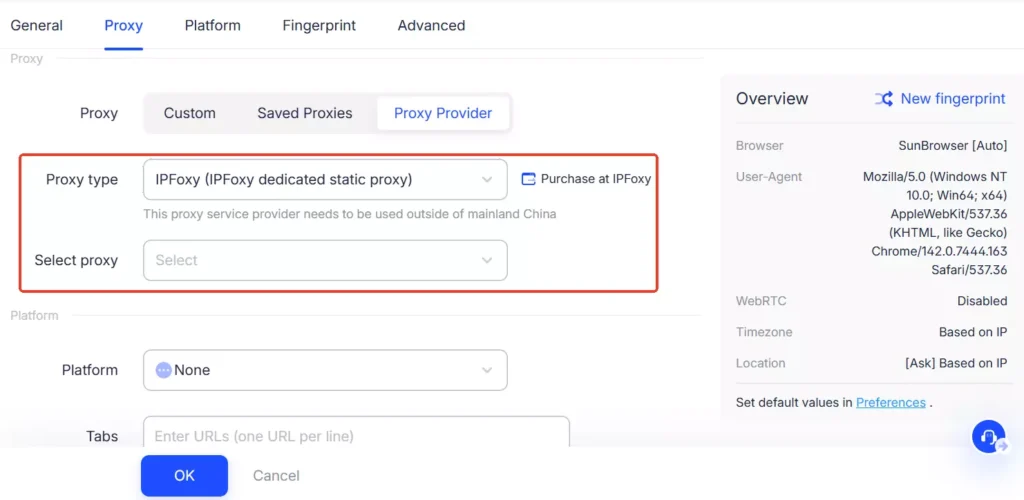Click the Purchase at IPFoxy link
The width and height of the screenshot is (1024, 500).
click(595, 180)
